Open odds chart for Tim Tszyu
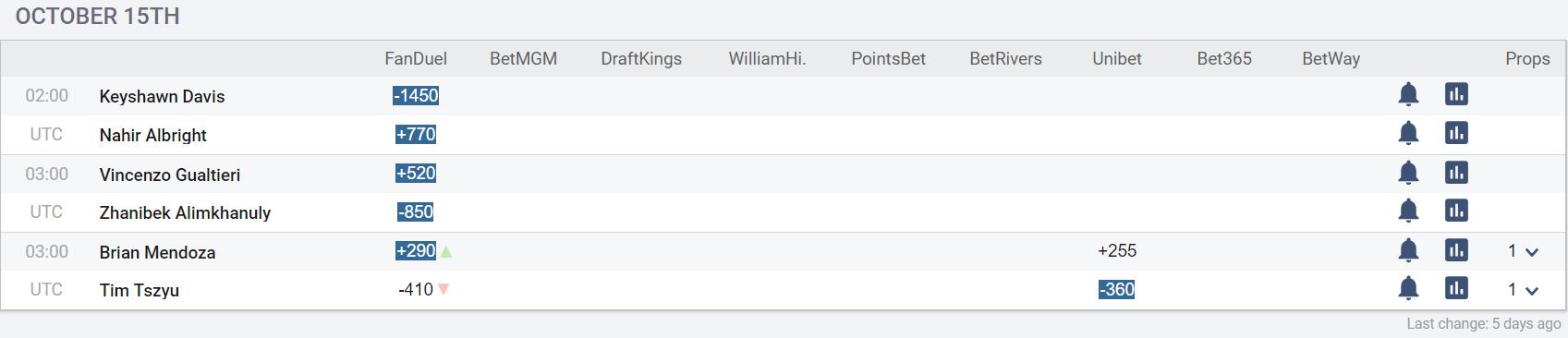Viewport: 1568px width, 338px height. click(x=1456, y=288)
